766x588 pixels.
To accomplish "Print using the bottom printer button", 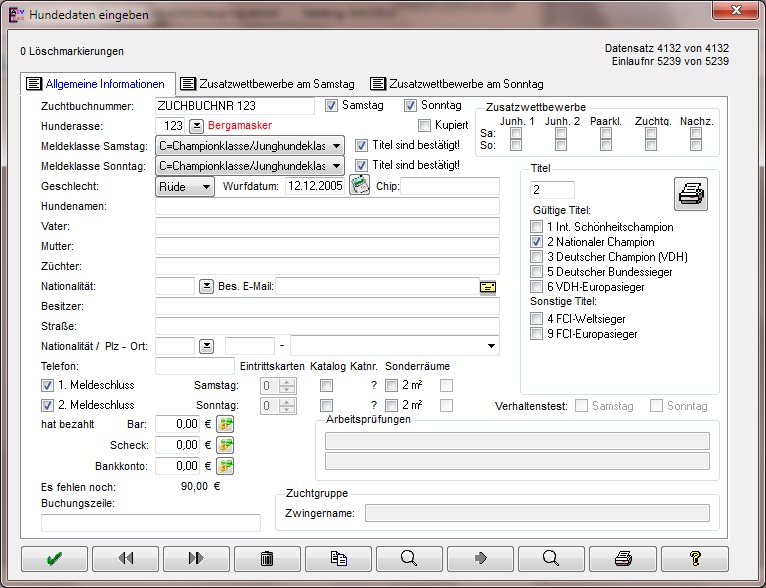I will coord(622,559).
